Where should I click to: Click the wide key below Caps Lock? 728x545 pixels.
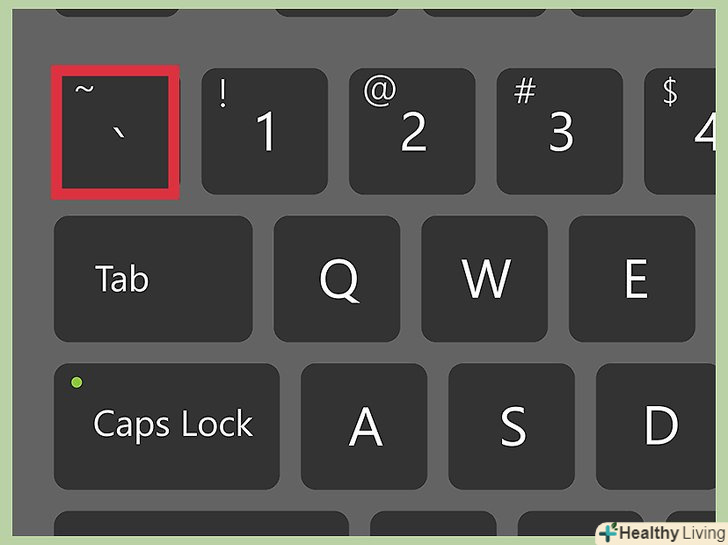[x=202, y=524]
